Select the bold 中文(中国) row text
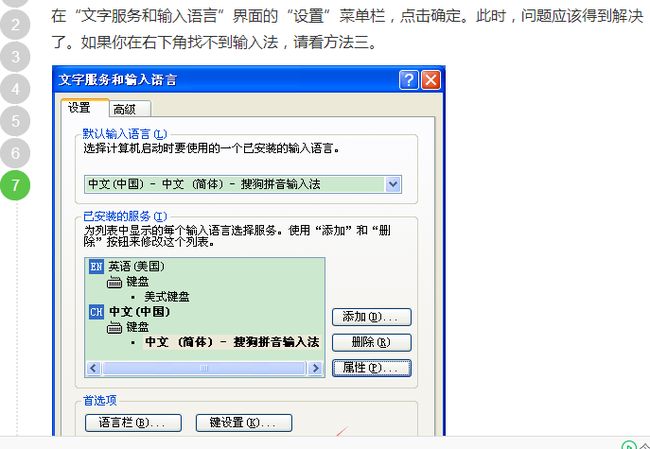 click(140, 312)
